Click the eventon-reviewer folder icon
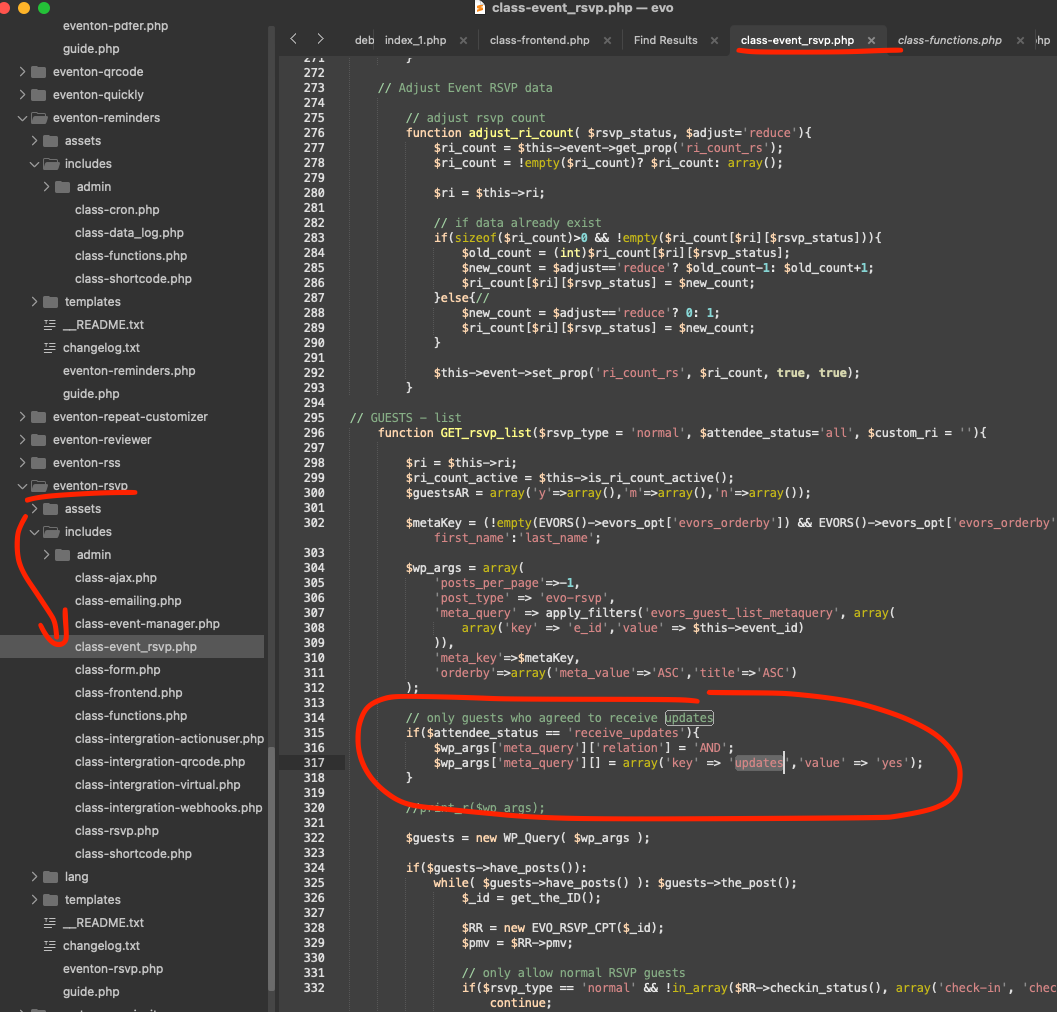1057x1012 pixels. pyautogui.click(x=39, y=440)
